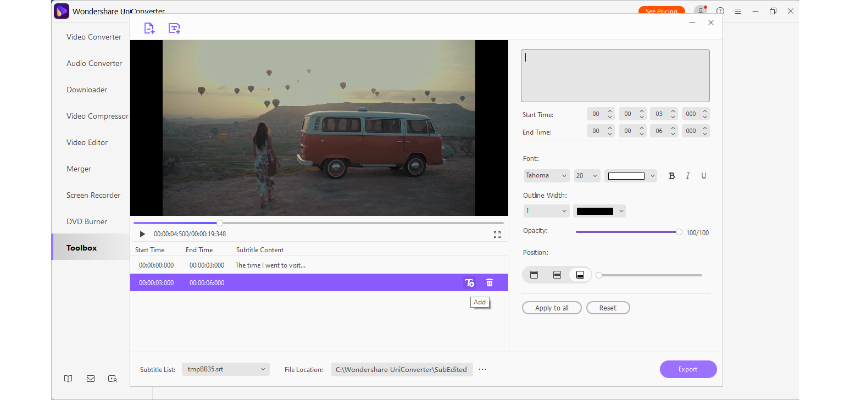The width and height of the screenshot is (850, 400).
Task: Click End Time minutes stepper
Action: pyautogui.click(x=633, y=131)
